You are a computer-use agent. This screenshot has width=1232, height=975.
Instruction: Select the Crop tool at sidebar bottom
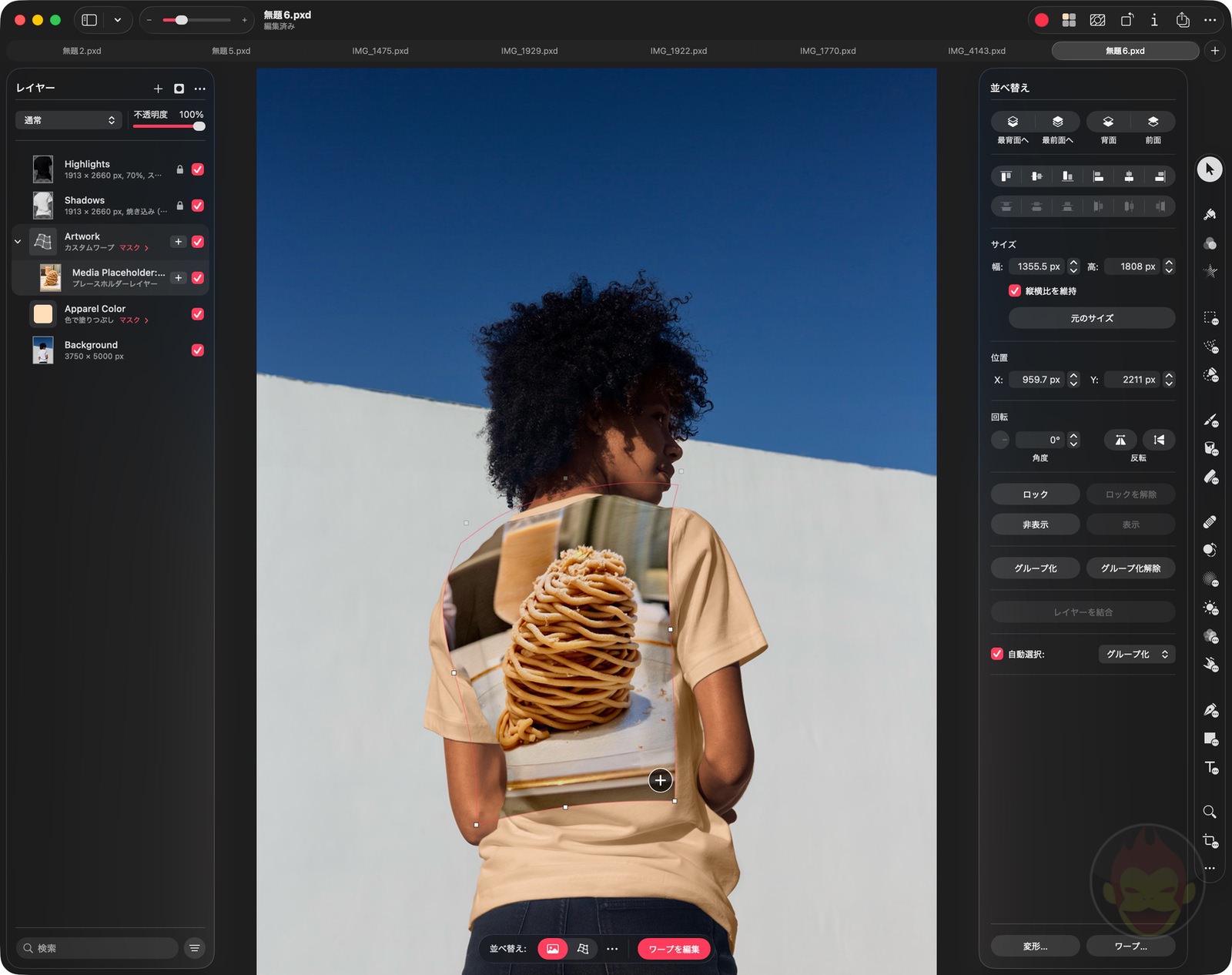click(x=1209, y=839)
